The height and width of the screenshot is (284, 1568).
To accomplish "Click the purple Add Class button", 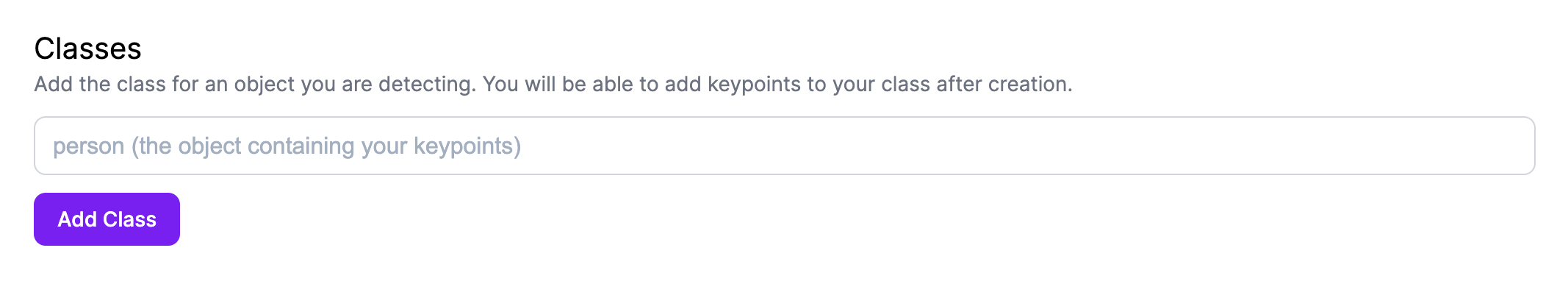I will [107, 219].
